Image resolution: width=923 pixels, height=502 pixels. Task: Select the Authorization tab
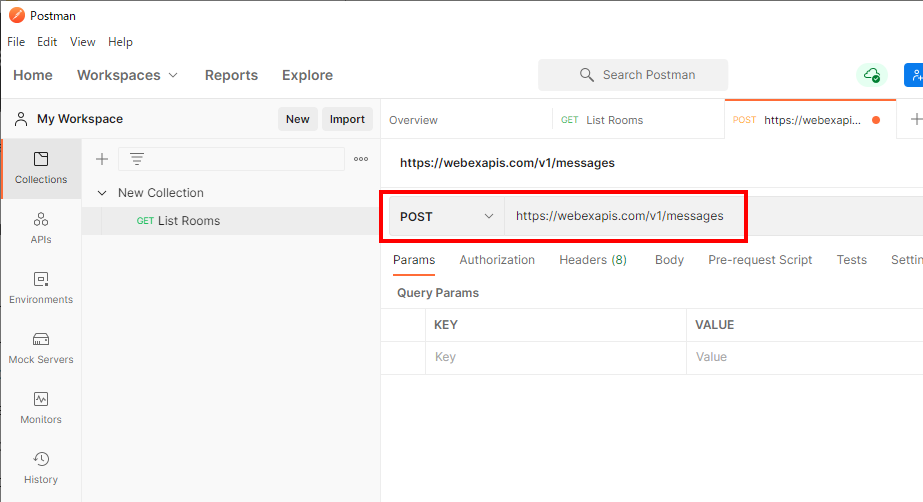(497, 260)
